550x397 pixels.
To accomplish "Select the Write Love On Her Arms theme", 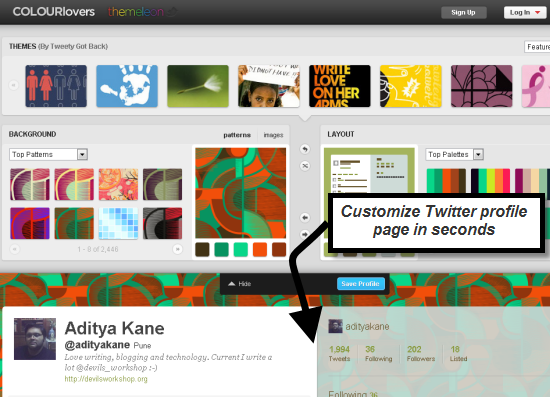I will click(x=340, y=86).
